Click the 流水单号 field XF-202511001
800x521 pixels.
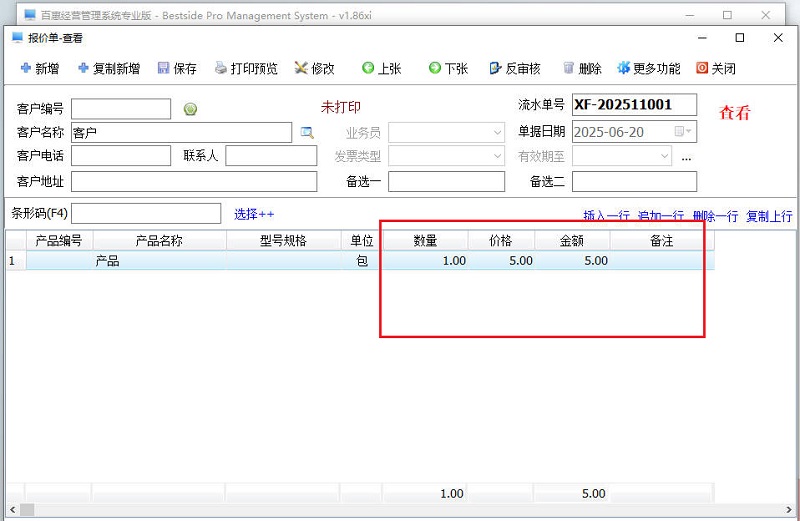634,105
